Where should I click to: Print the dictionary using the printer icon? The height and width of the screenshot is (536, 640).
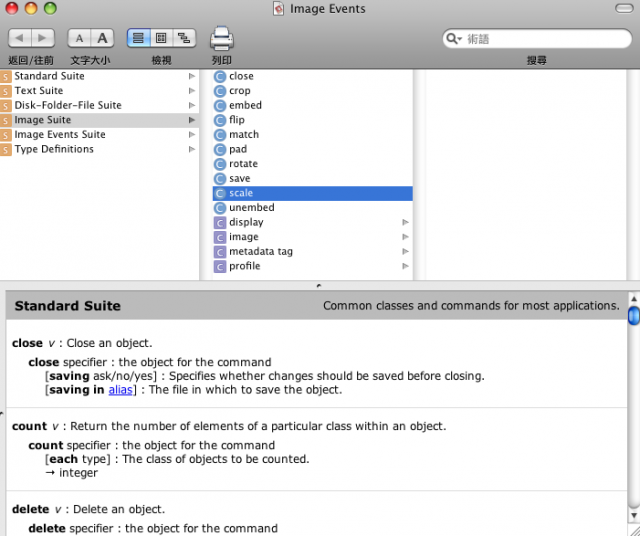[x=222, y=39]
